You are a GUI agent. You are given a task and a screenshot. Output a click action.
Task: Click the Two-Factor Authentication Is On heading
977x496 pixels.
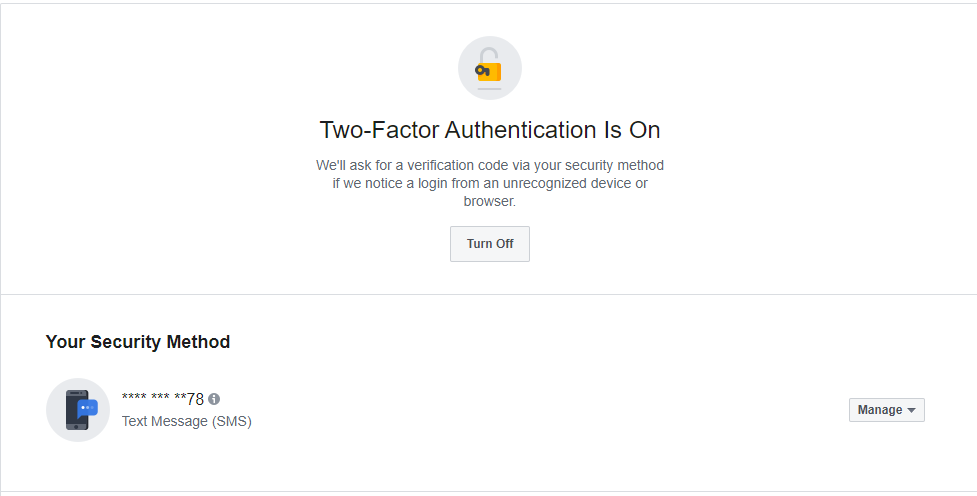[489, 130]
